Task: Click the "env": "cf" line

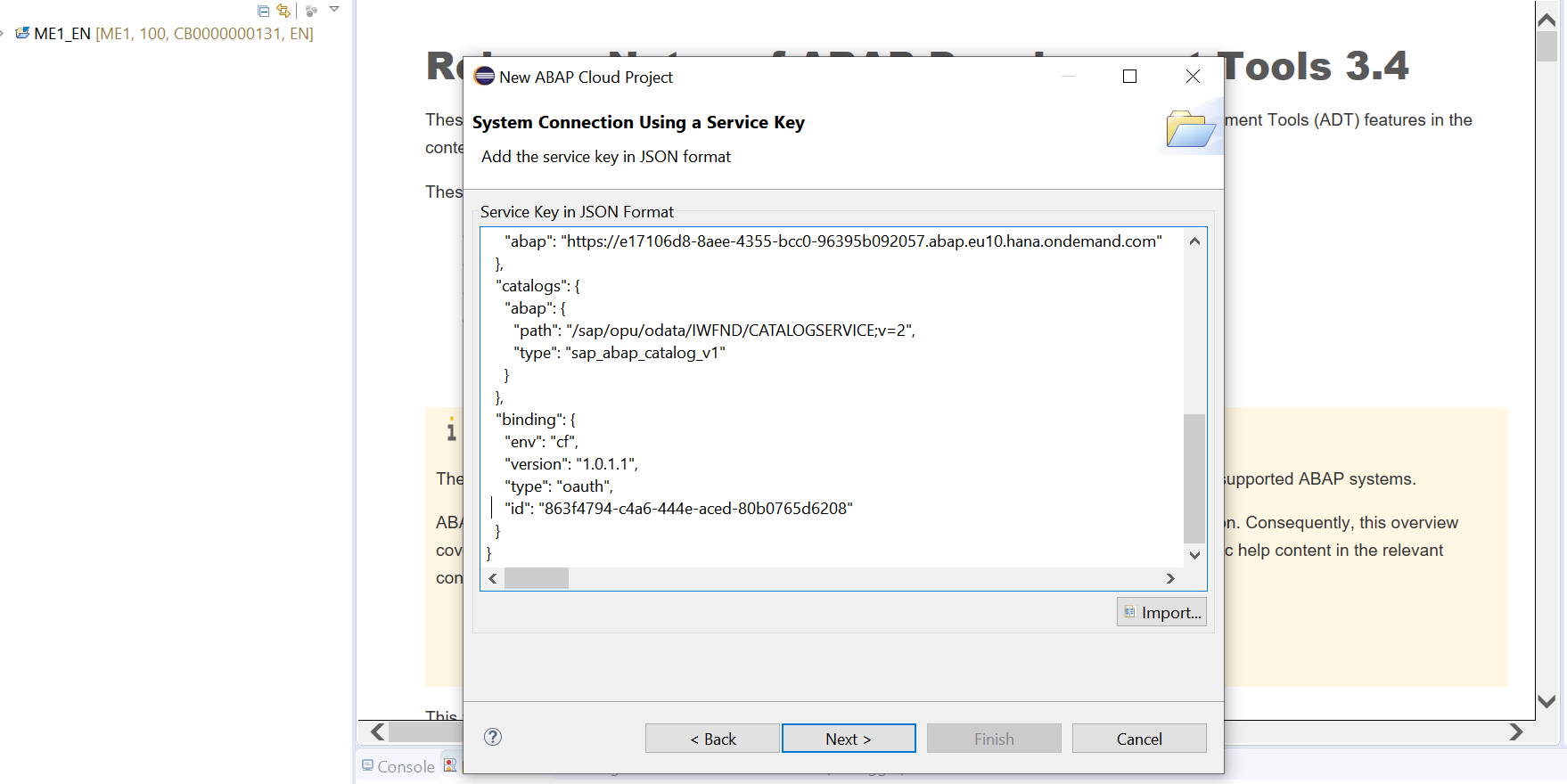Action: (541, 442)
